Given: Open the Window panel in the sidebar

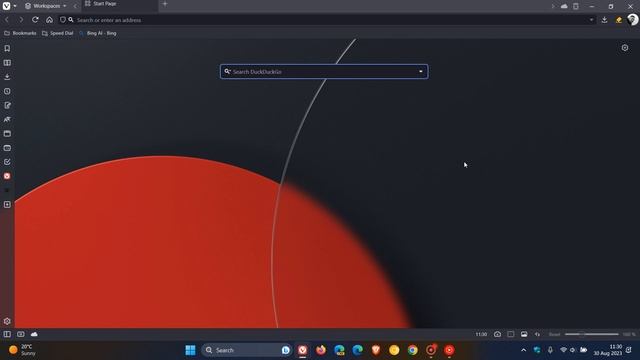Looking at the screenshot, I should (7, 133).
